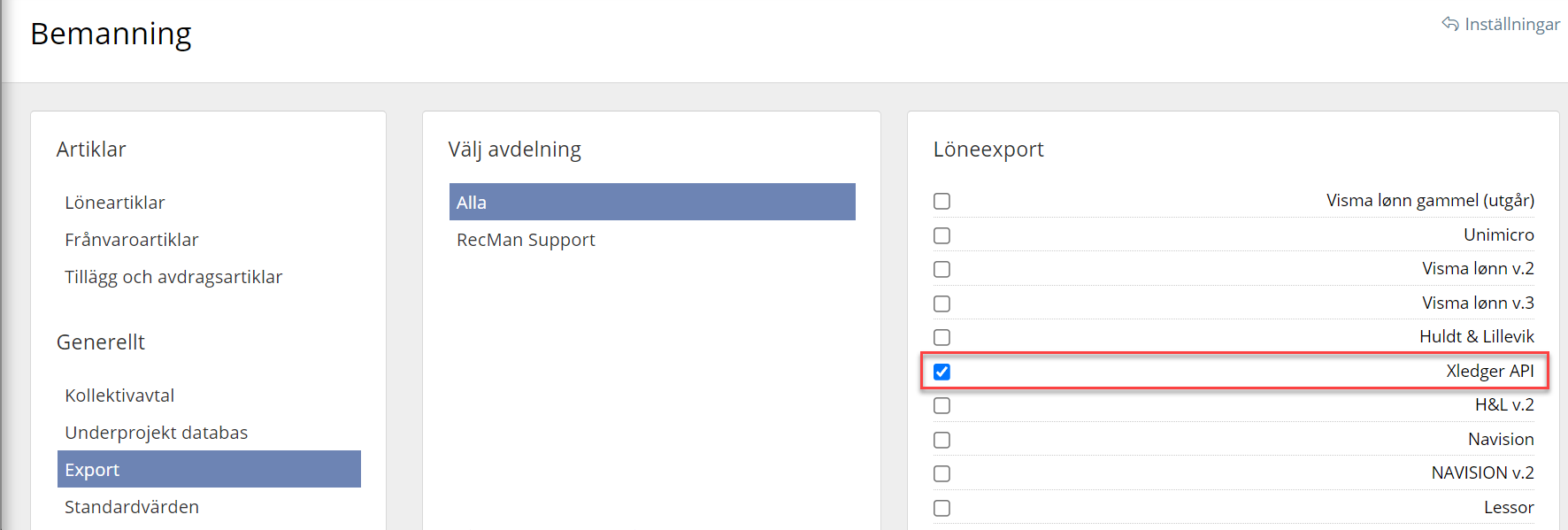Choose RecMan Support department
Screen dimensions: 1568x530
point(526,240)
